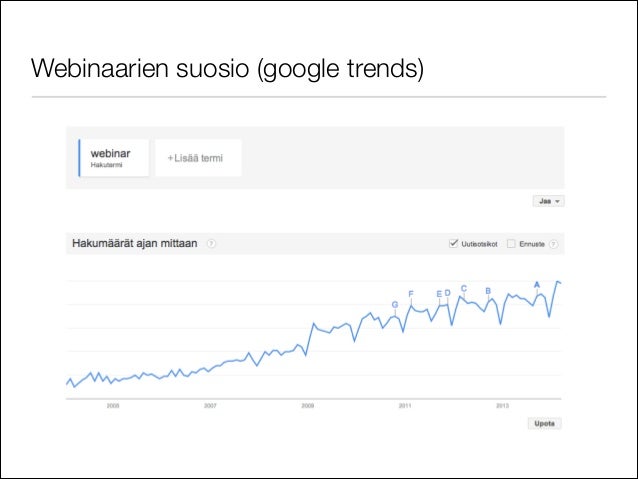Select news headline marker E on chart
Screen dimensions: 638x479
439,294
